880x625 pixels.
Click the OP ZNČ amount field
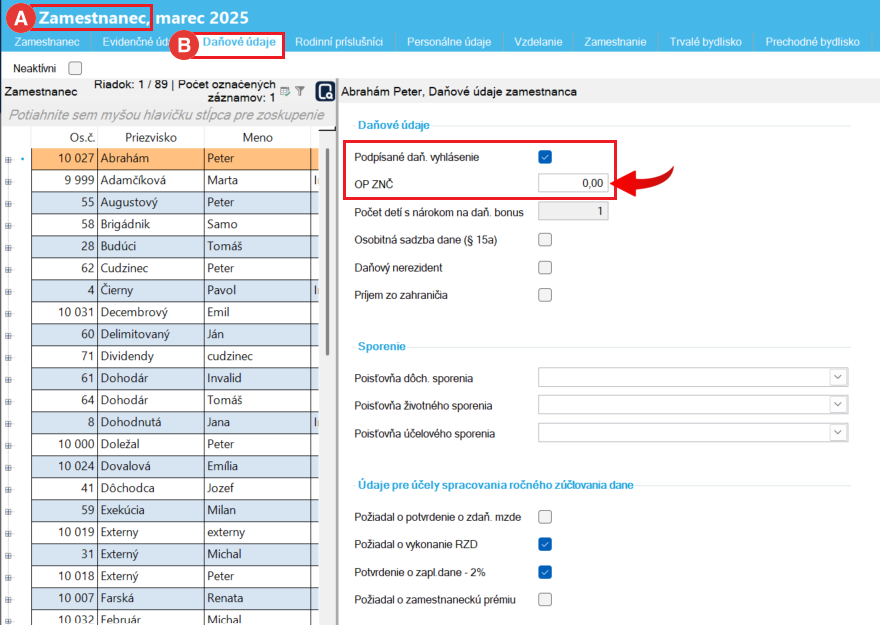(572, 183)
